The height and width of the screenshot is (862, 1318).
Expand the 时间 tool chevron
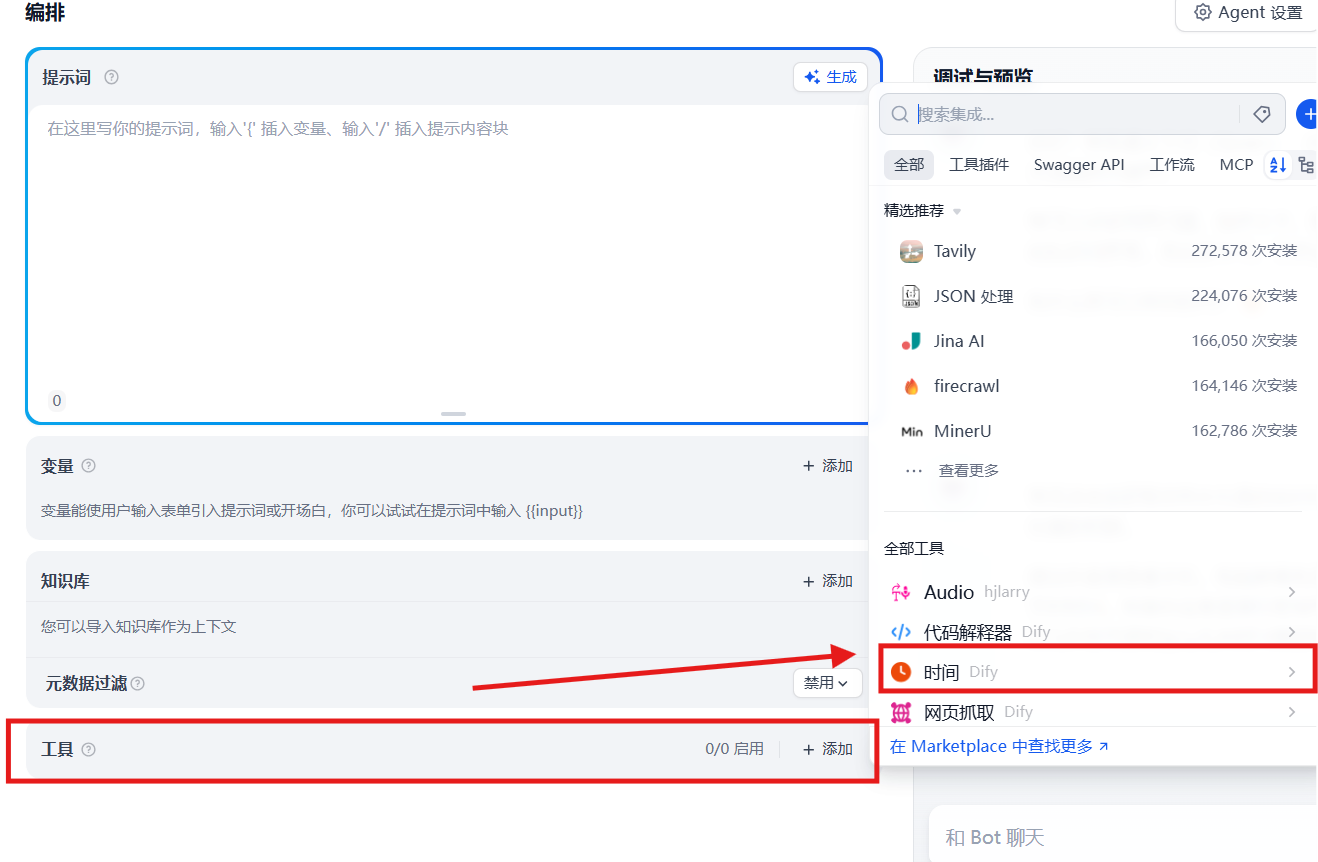coord(1292,672)
